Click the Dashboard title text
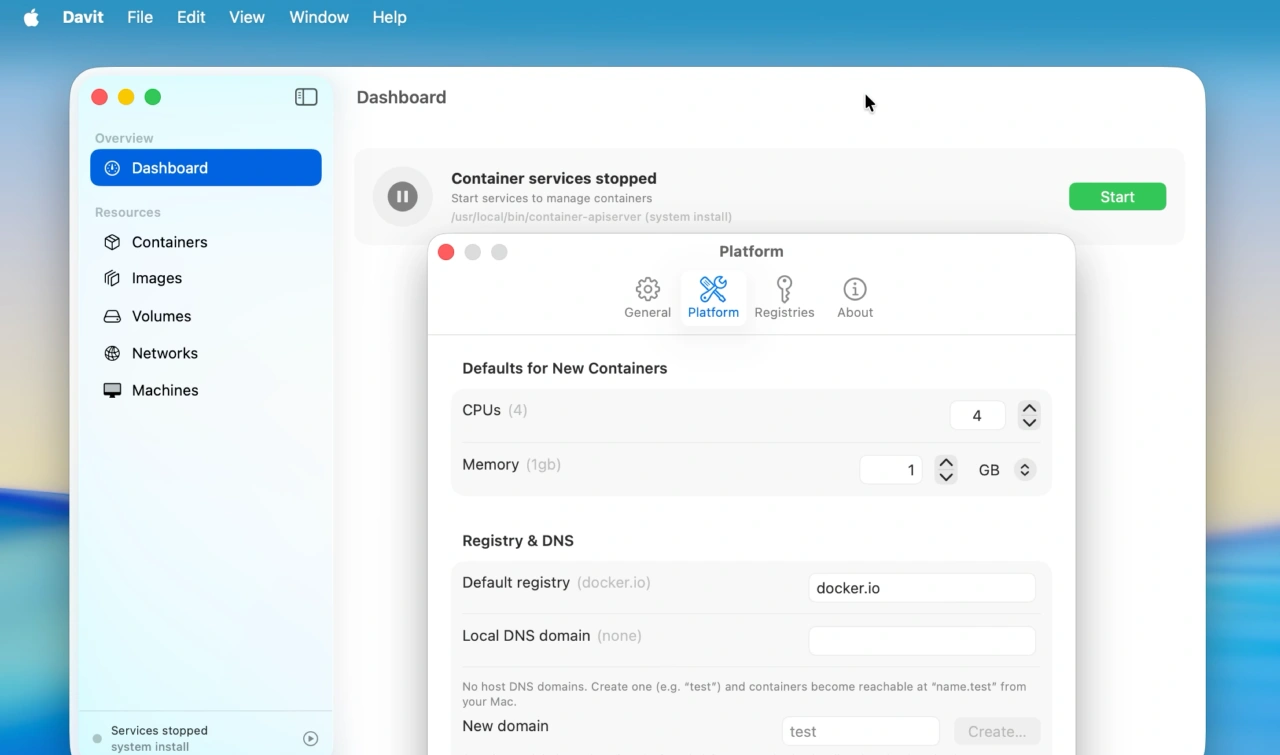Viewport: 1280px width, 755px height. [x=401, y=97]
